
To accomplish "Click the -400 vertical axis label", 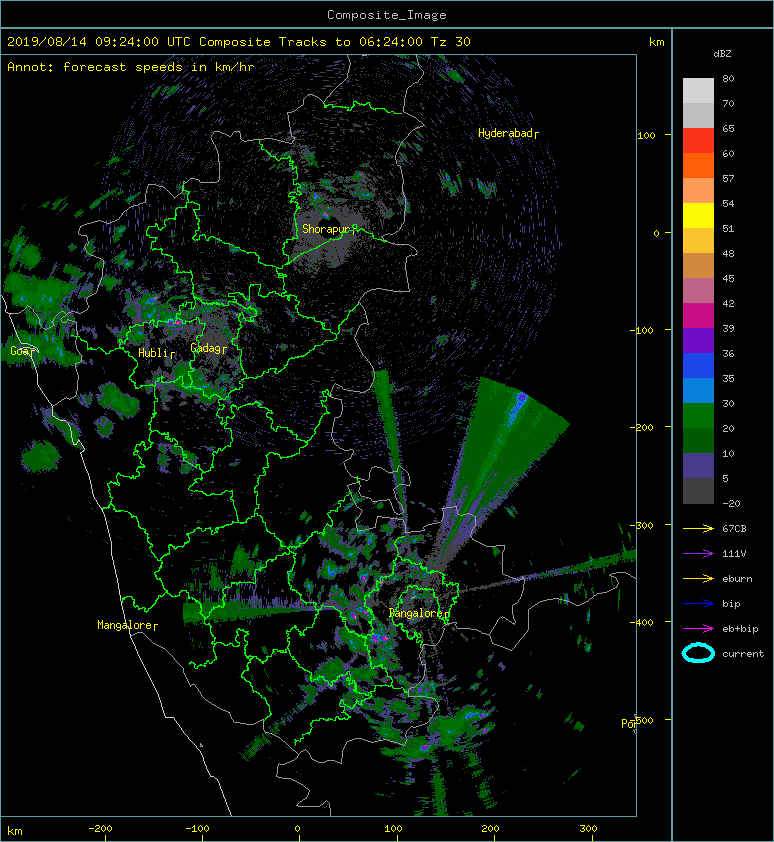I will 641,622.
